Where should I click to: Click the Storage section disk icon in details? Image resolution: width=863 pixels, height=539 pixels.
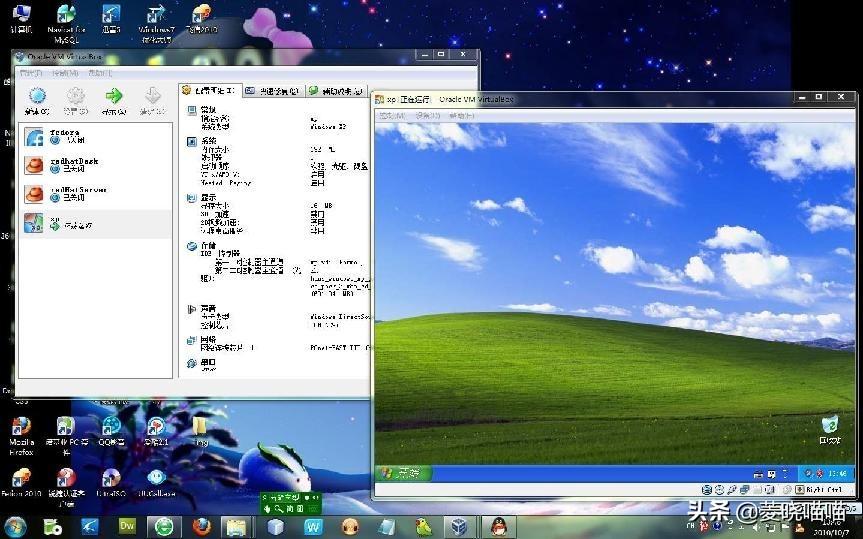click(x=192, y=246)
